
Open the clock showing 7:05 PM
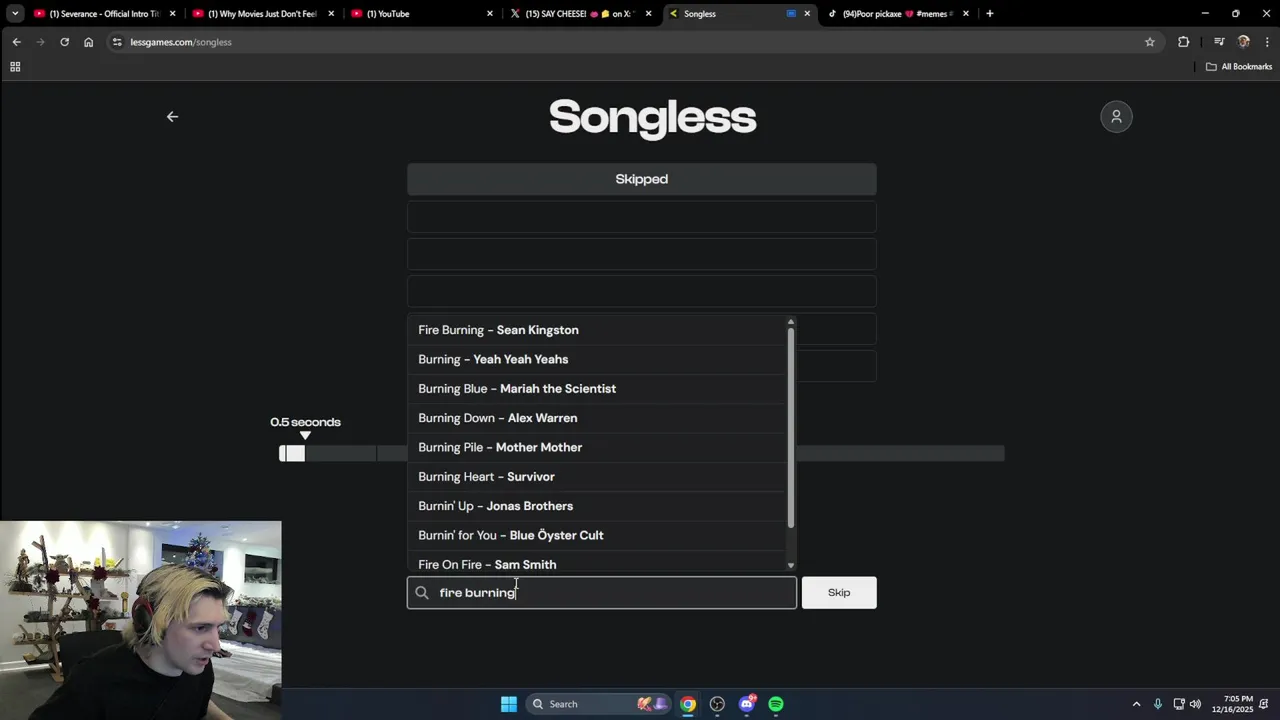tap(1232, 704)
